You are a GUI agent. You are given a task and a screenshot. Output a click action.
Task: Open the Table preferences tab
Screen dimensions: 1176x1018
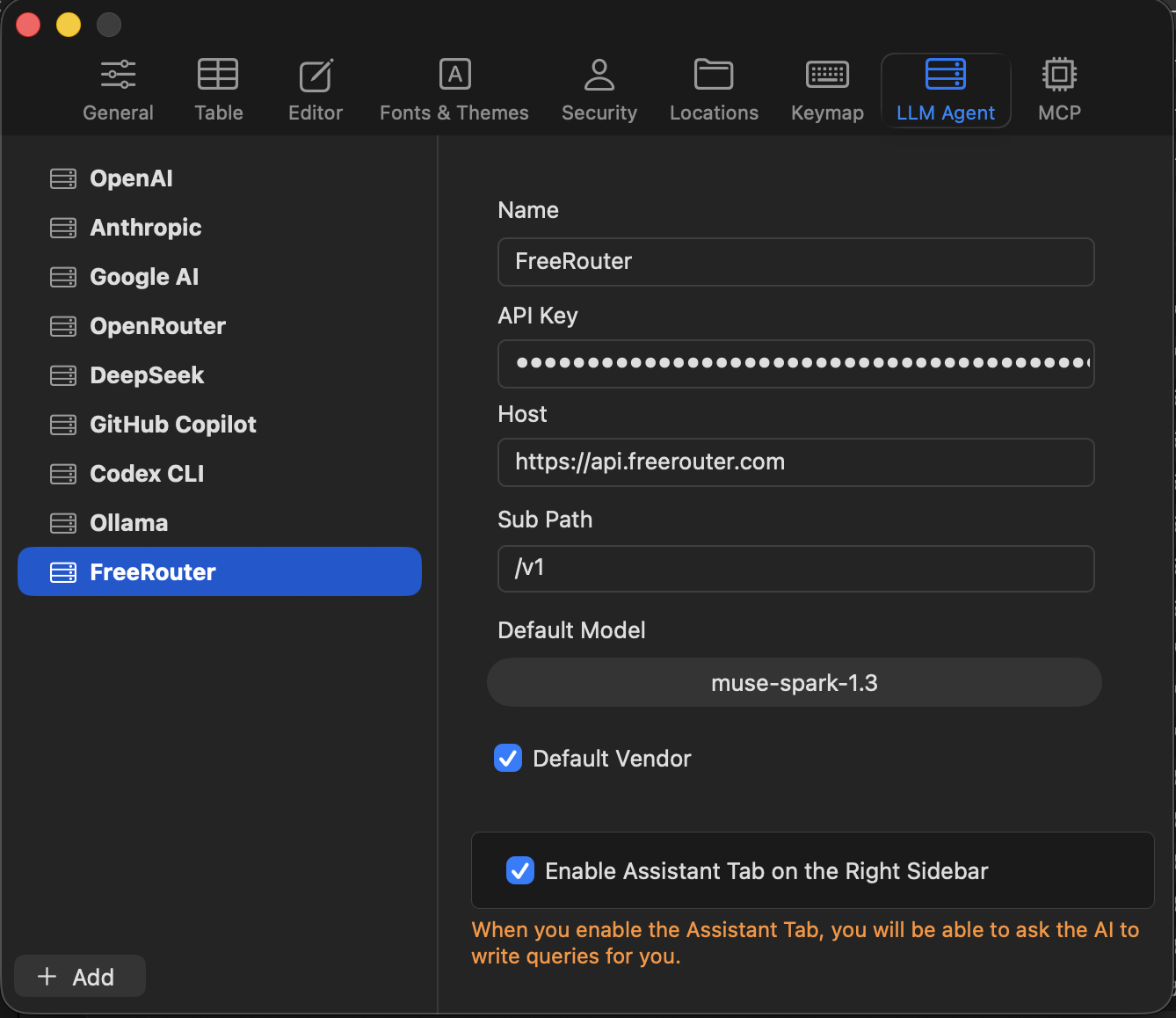[218, 90]
